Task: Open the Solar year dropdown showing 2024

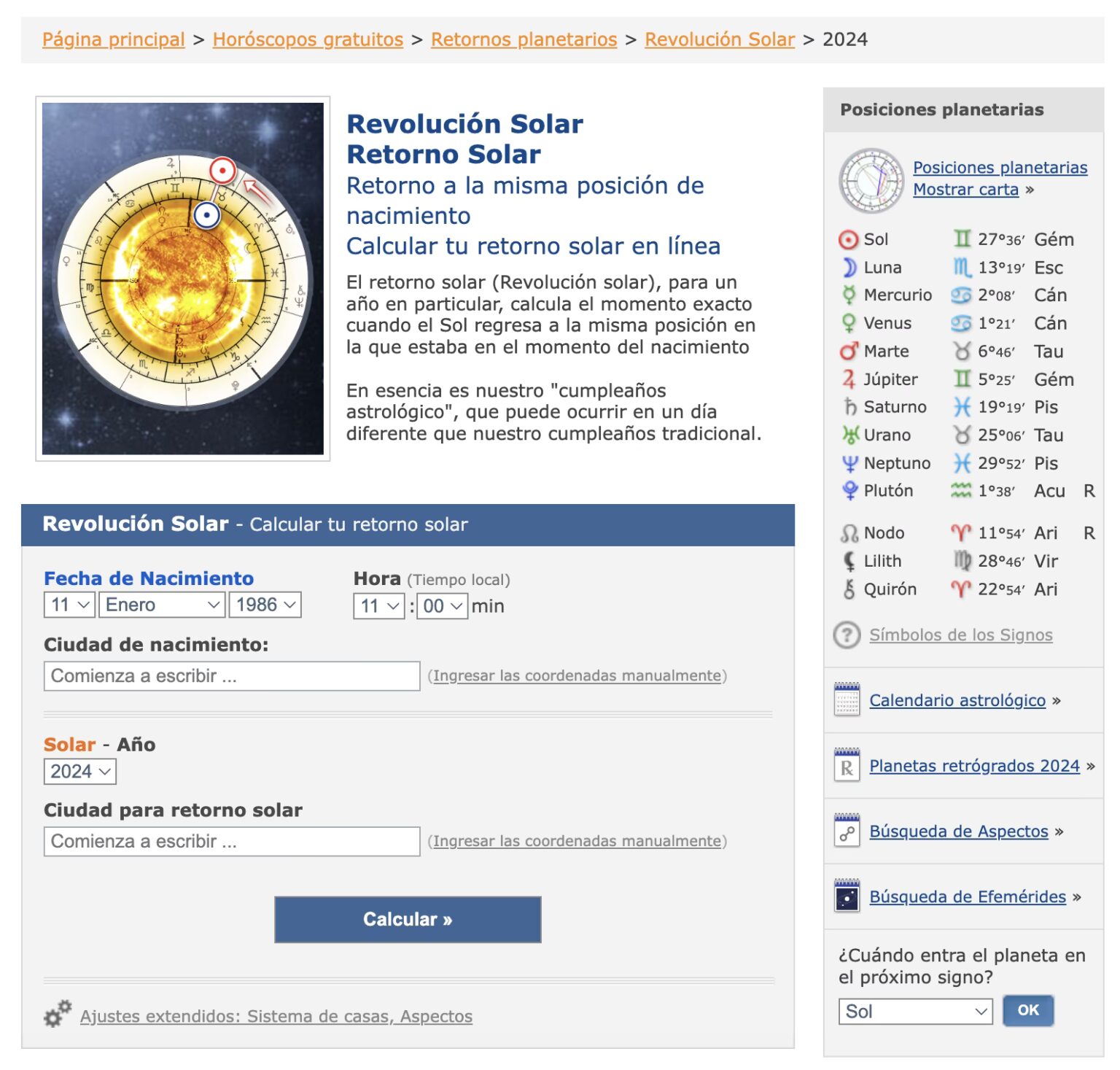Action: point(80,772)
